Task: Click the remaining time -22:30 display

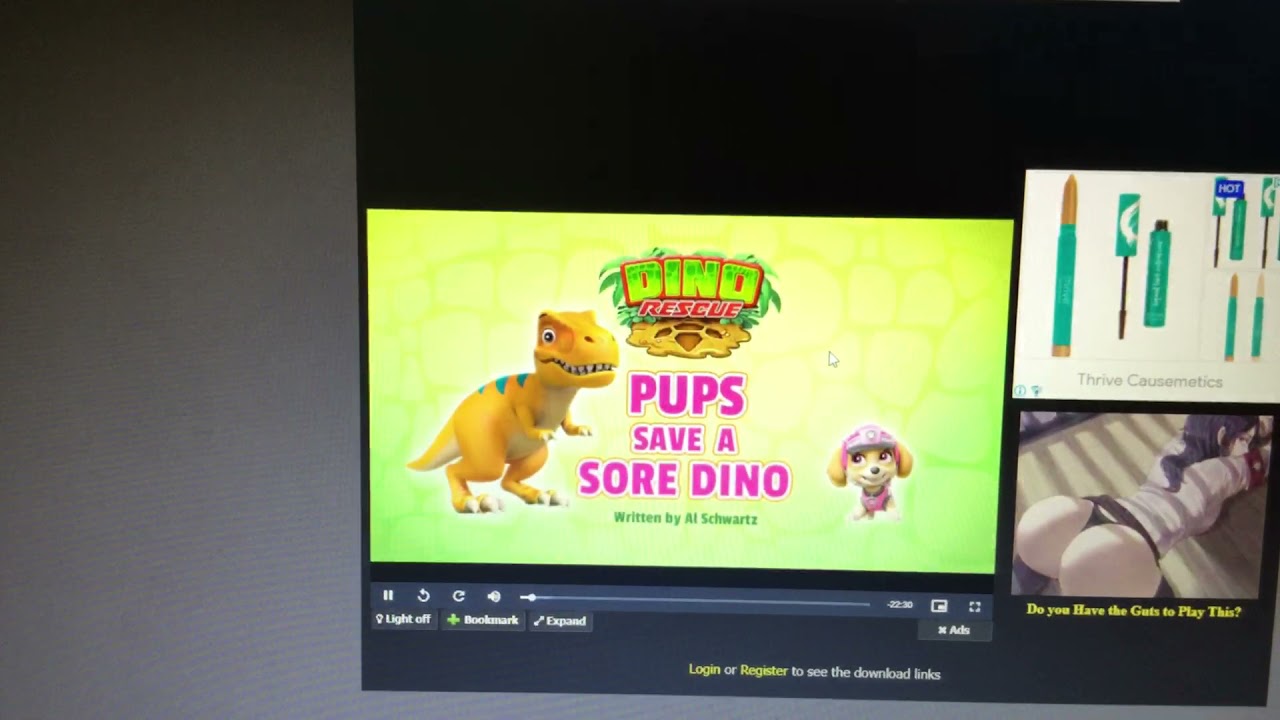Action: pyautogui.click(x=900, y=605)
